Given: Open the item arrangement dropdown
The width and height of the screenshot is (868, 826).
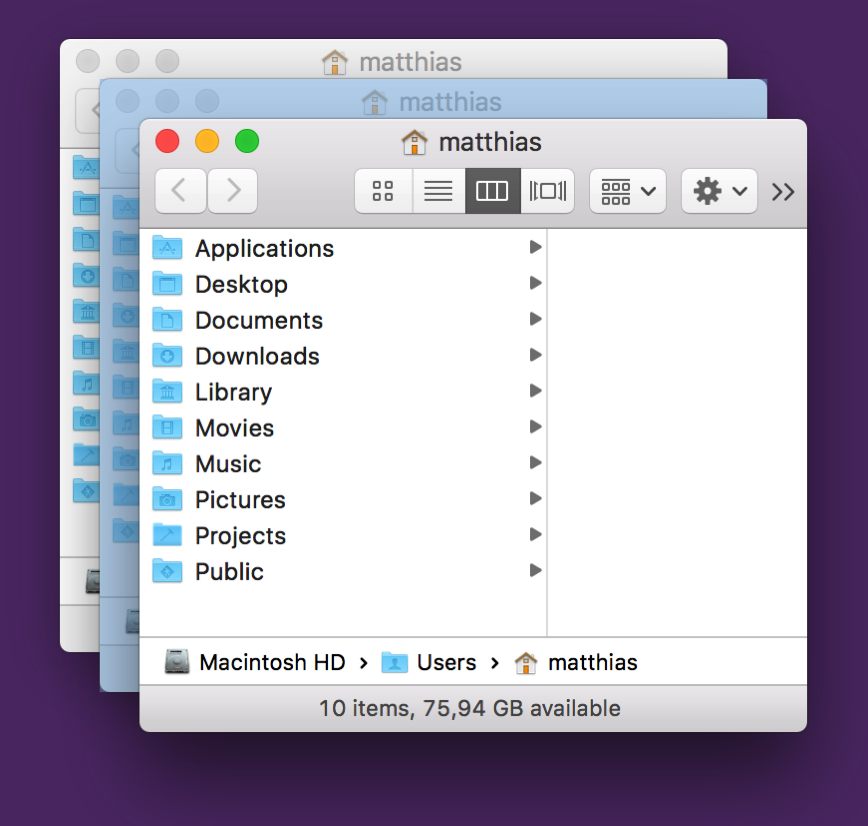Looking at the screenshot, I should [628, 191].
